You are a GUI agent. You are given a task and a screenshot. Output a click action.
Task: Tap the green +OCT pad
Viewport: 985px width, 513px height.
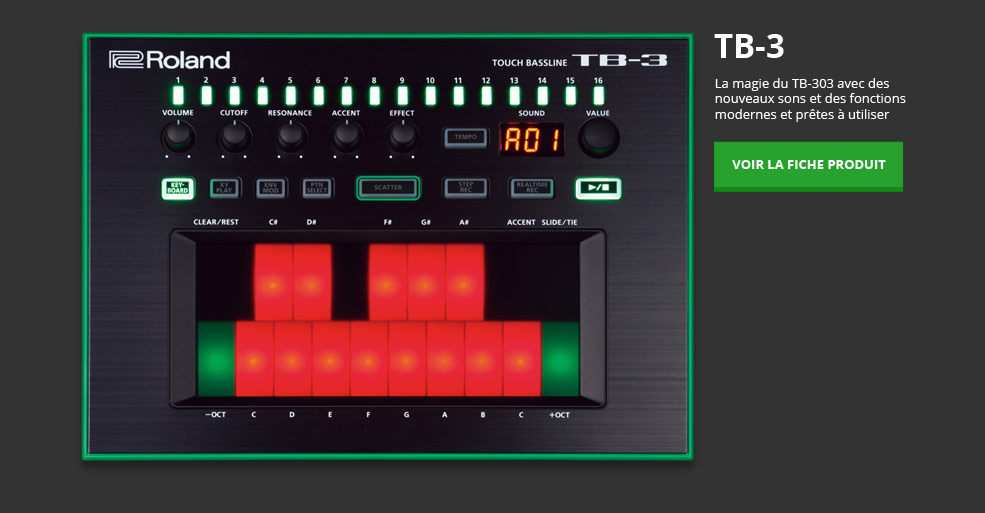(560, 359)
